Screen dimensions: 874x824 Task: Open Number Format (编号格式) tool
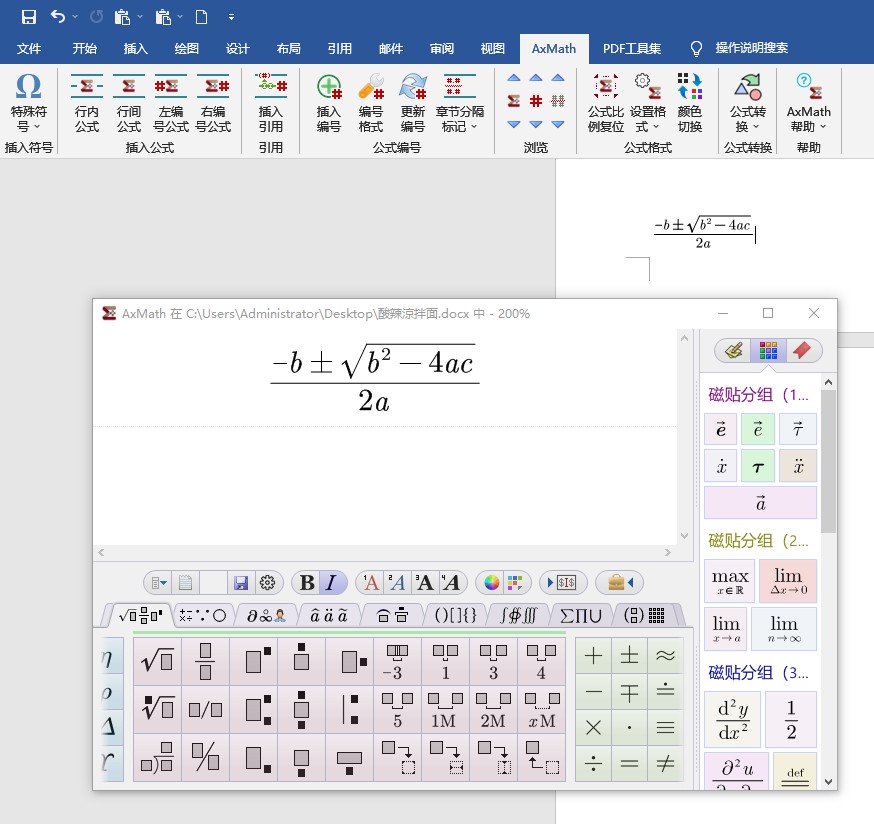point(371,104)
